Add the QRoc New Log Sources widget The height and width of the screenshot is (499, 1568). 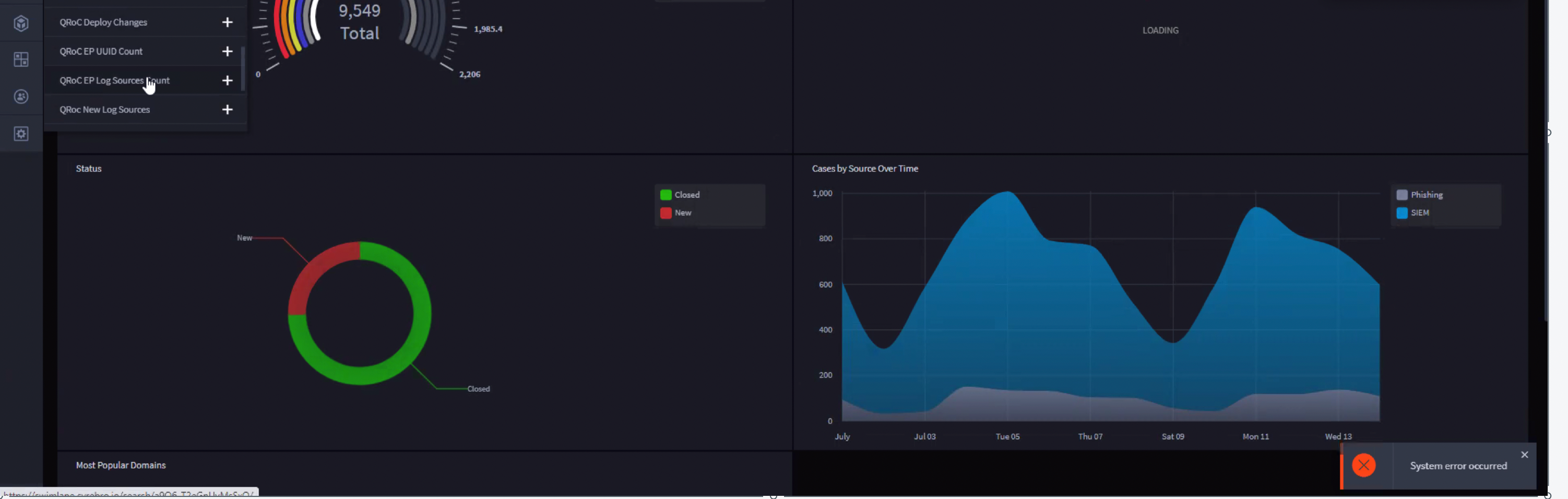point(228,110)
